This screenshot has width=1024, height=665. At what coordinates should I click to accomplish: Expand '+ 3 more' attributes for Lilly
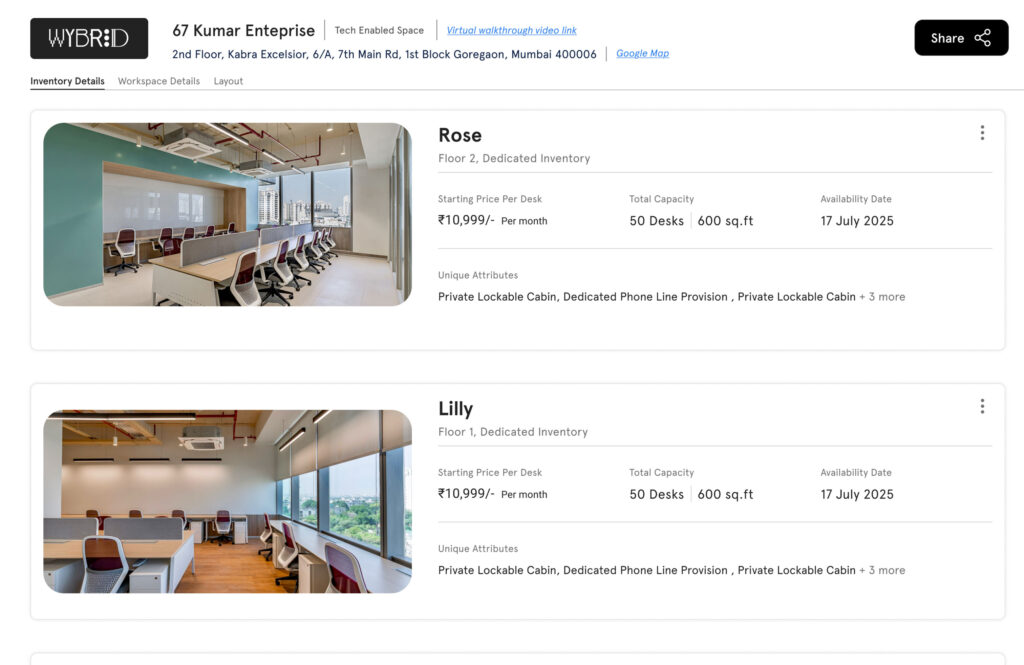[x=882, y=570]
